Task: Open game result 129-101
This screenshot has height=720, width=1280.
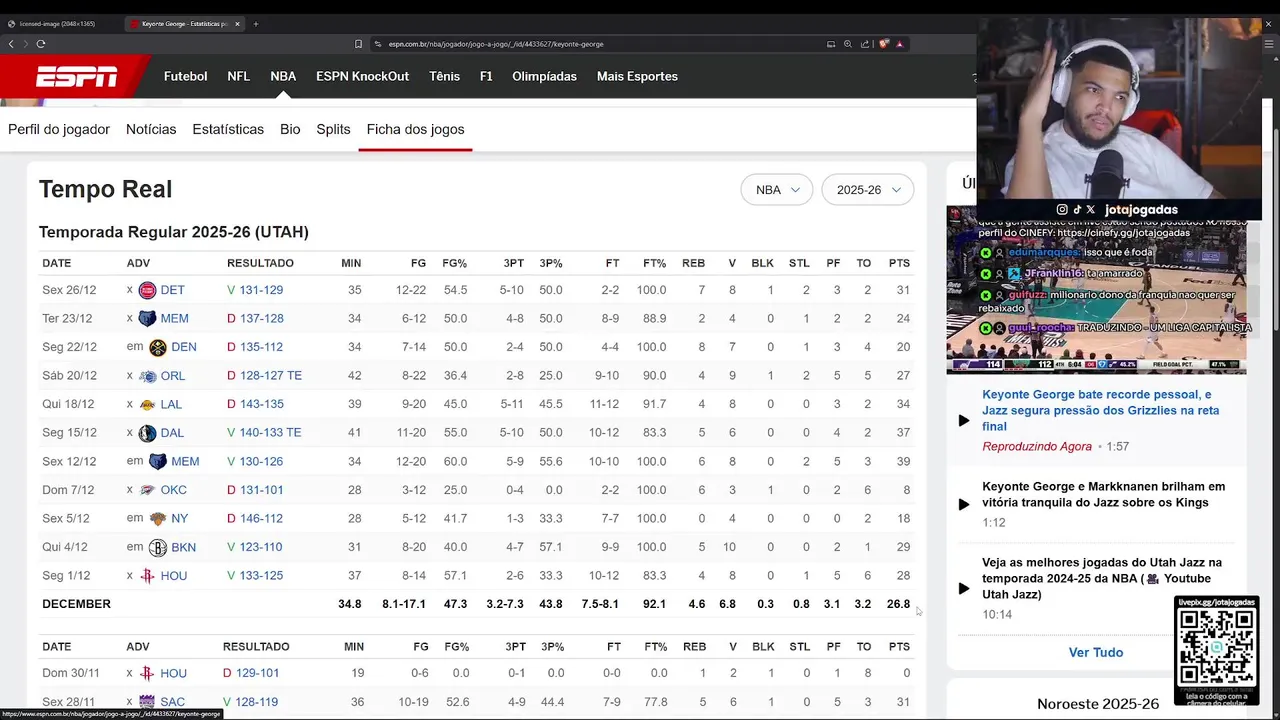Action: (x=257, y=673)
